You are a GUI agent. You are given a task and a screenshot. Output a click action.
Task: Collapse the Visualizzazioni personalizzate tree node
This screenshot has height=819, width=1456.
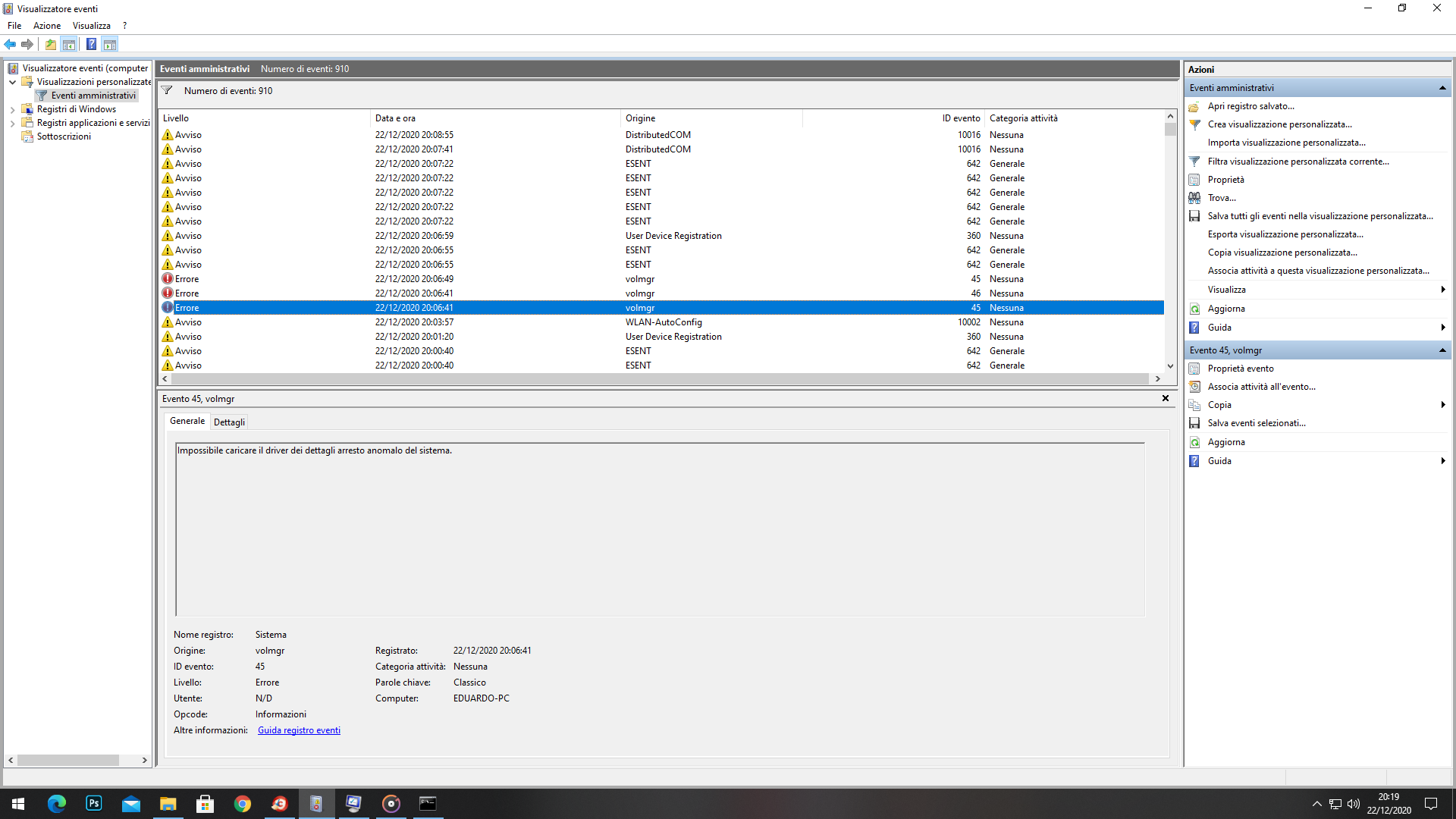12,82
